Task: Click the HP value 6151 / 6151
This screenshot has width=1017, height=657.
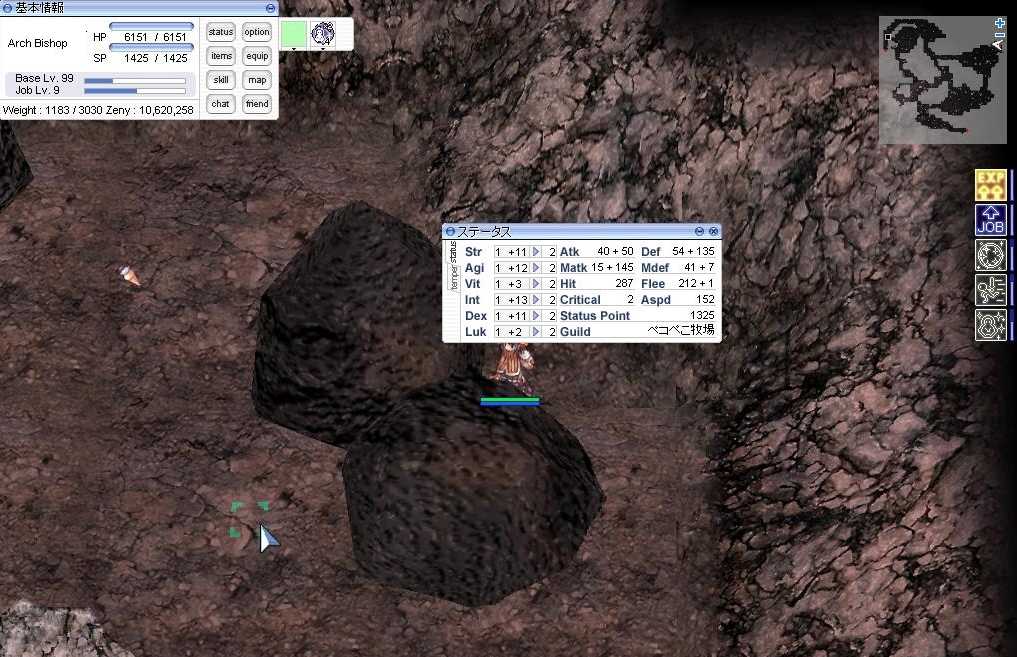Action: (155, 37)
